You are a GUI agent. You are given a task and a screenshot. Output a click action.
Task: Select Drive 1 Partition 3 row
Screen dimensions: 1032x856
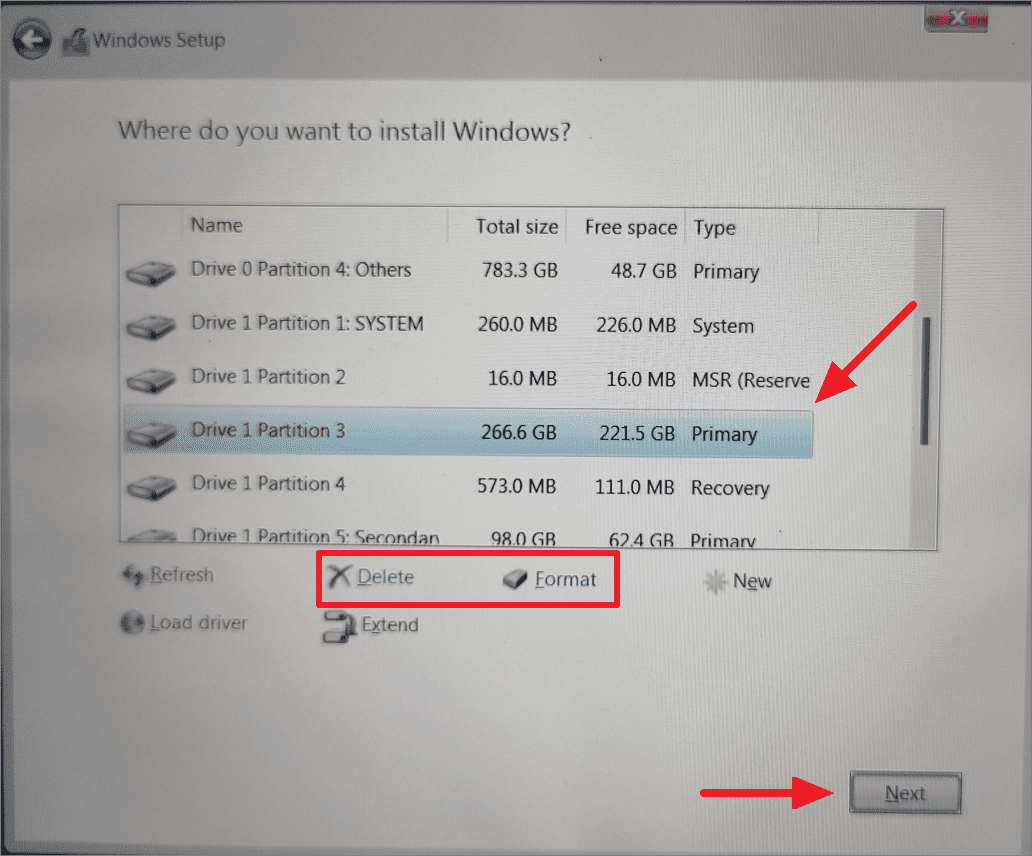[x=468, y=433]
